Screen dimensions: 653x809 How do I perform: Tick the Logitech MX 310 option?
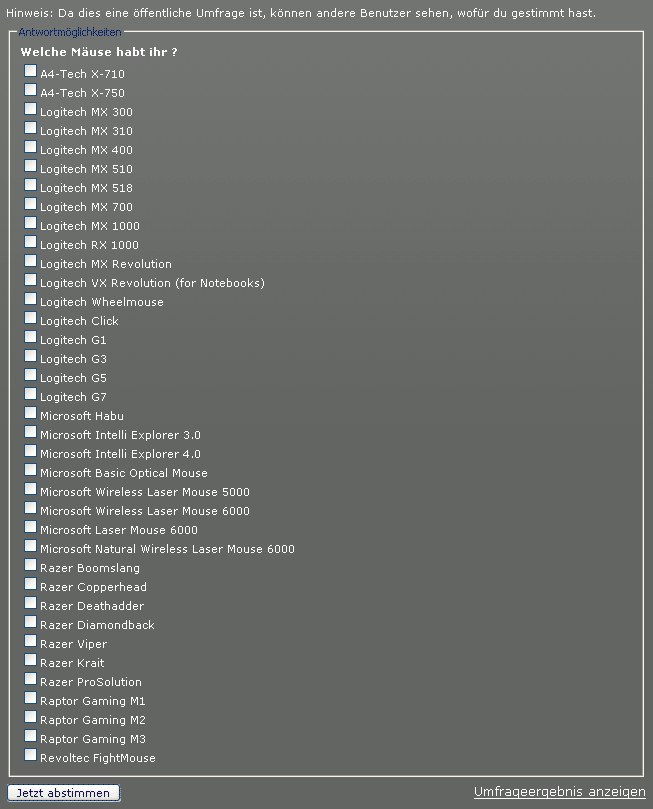[30, 127]
